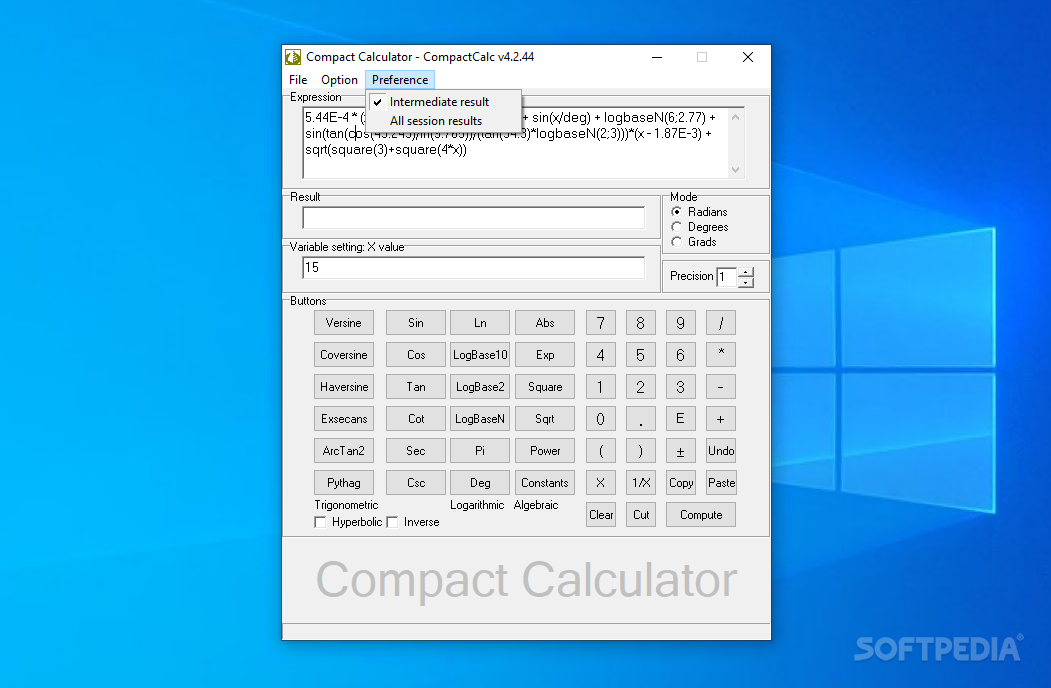The image size is (1051, 688).
Task: Click the Clear button
Action: click(x=601, y=515)
